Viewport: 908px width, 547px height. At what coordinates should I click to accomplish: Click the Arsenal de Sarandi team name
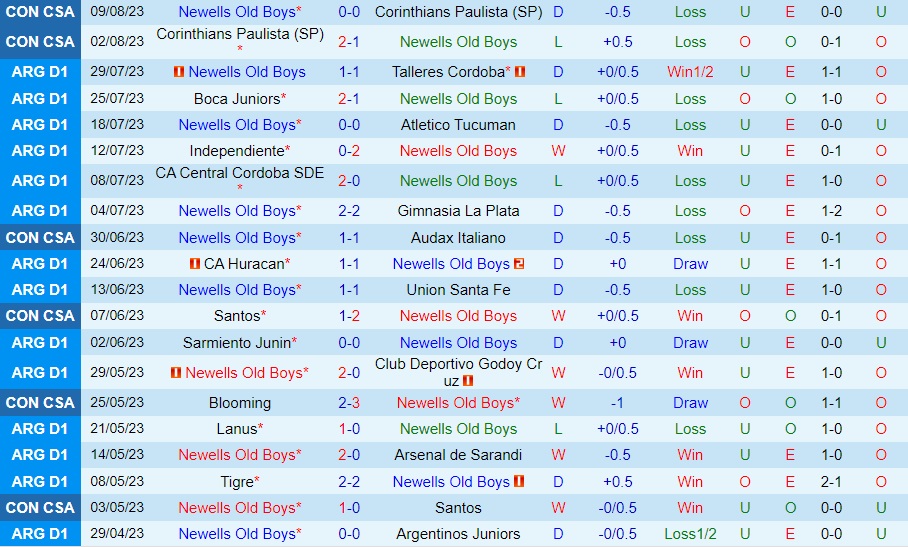(x=458, y=455)
